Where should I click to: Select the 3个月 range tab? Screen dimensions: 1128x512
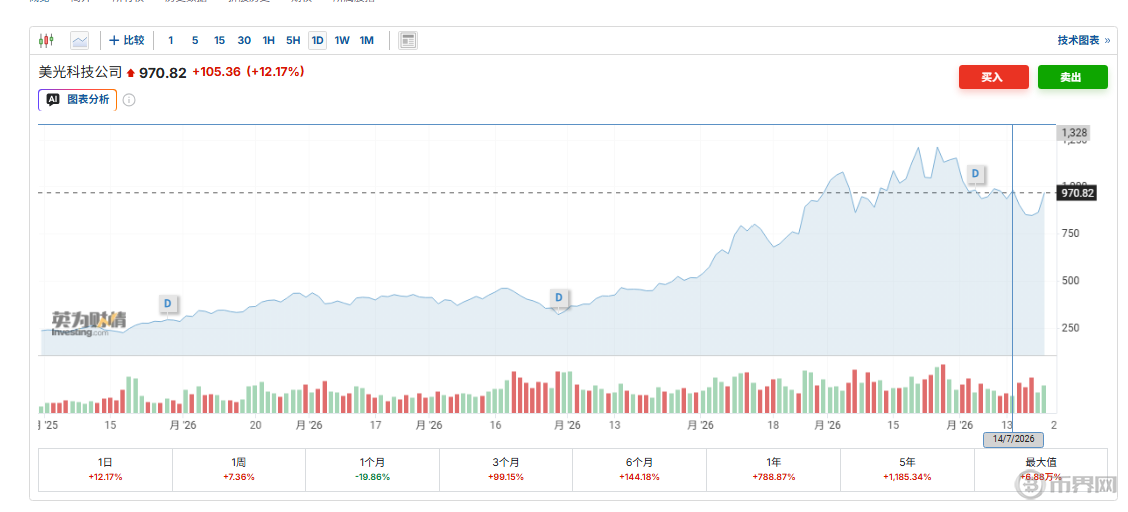coord(506,470)
